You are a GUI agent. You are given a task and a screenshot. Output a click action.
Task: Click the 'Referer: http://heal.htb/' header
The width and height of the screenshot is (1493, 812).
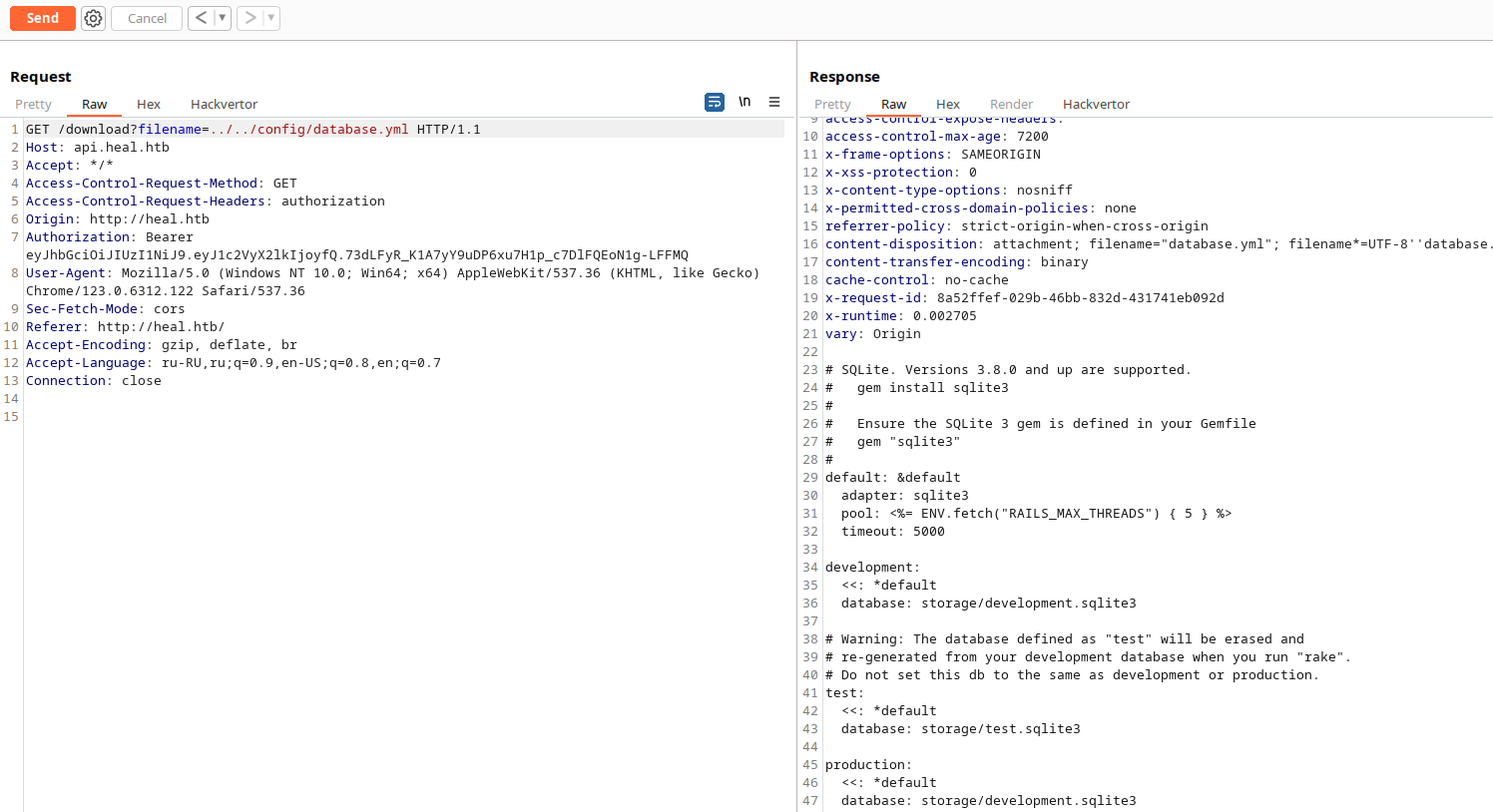[x=125, y=327]
